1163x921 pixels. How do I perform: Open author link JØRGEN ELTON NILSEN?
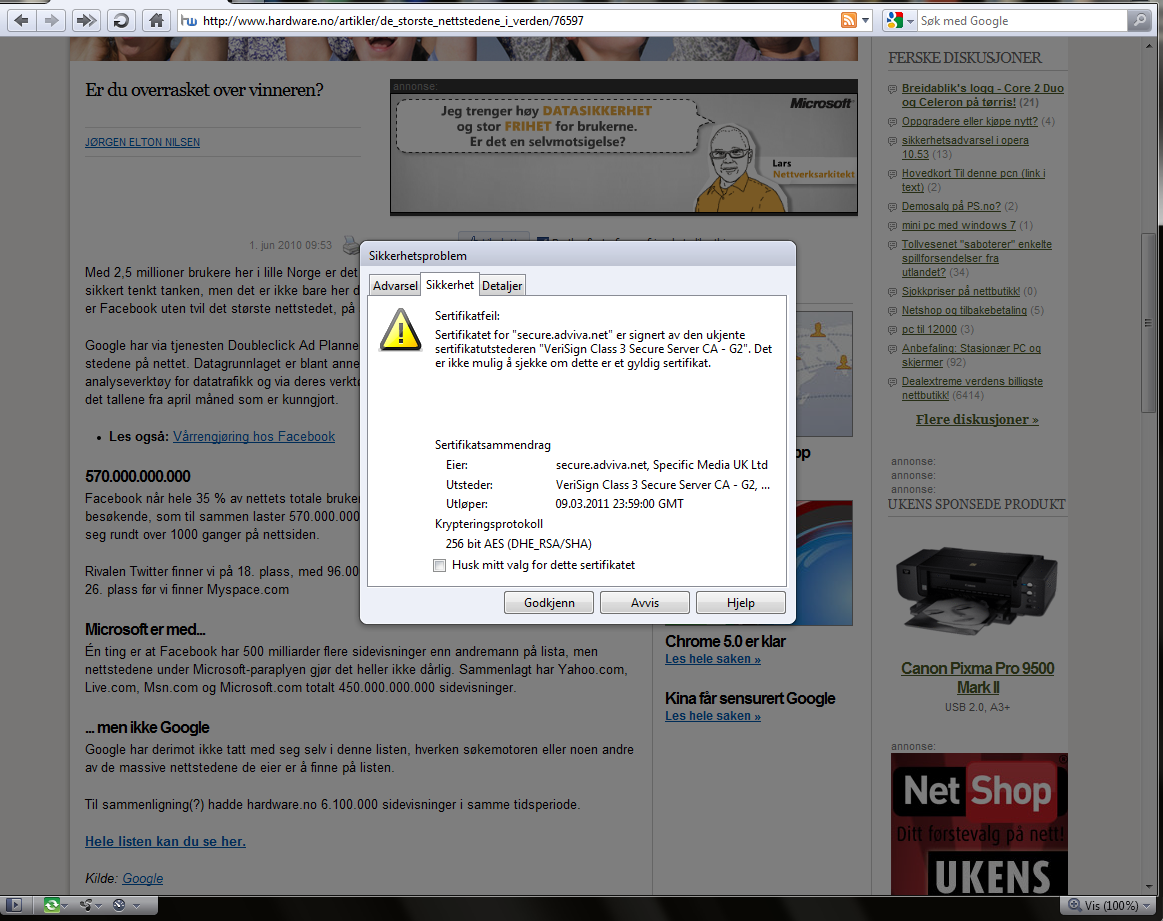(x=142, y=142)
